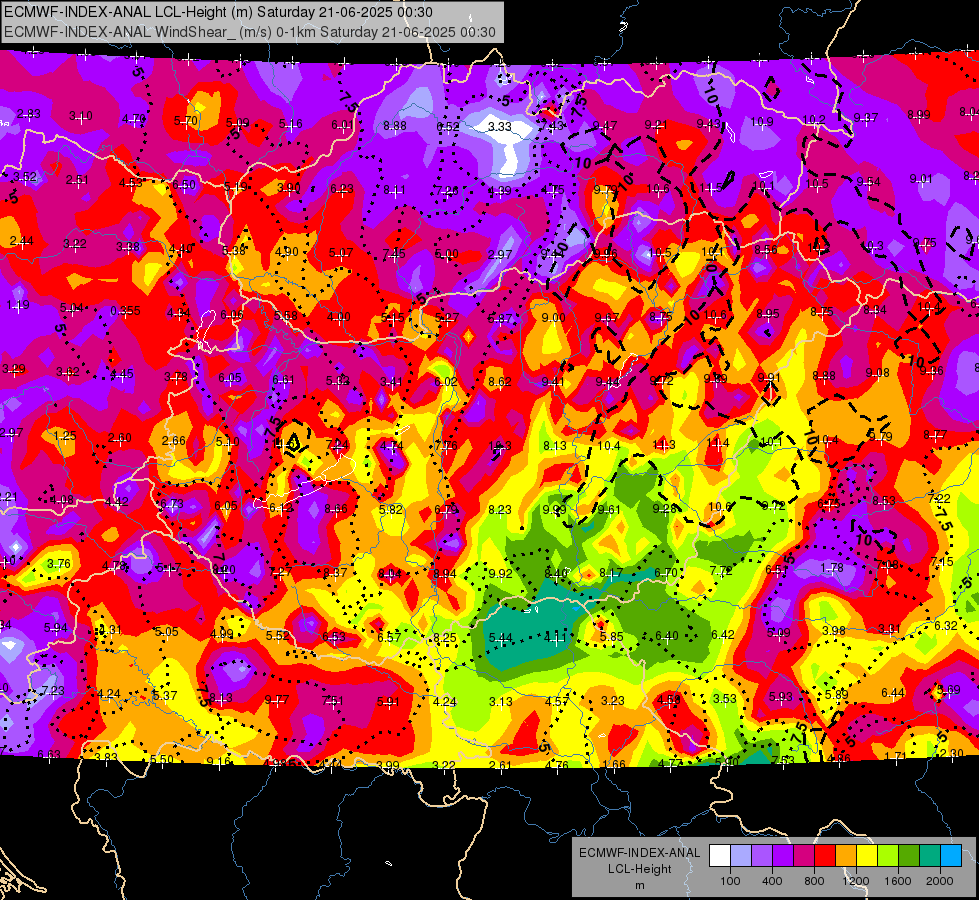979x900 pixels.
Task: Click the shear value "0.355"
Action: pyautogui.click(x=125, y=310)
